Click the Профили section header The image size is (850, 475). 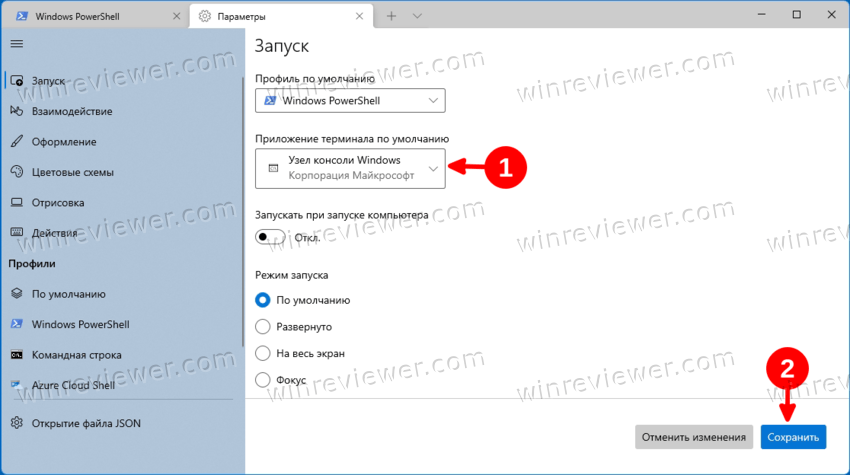click(x=32, y=264)
